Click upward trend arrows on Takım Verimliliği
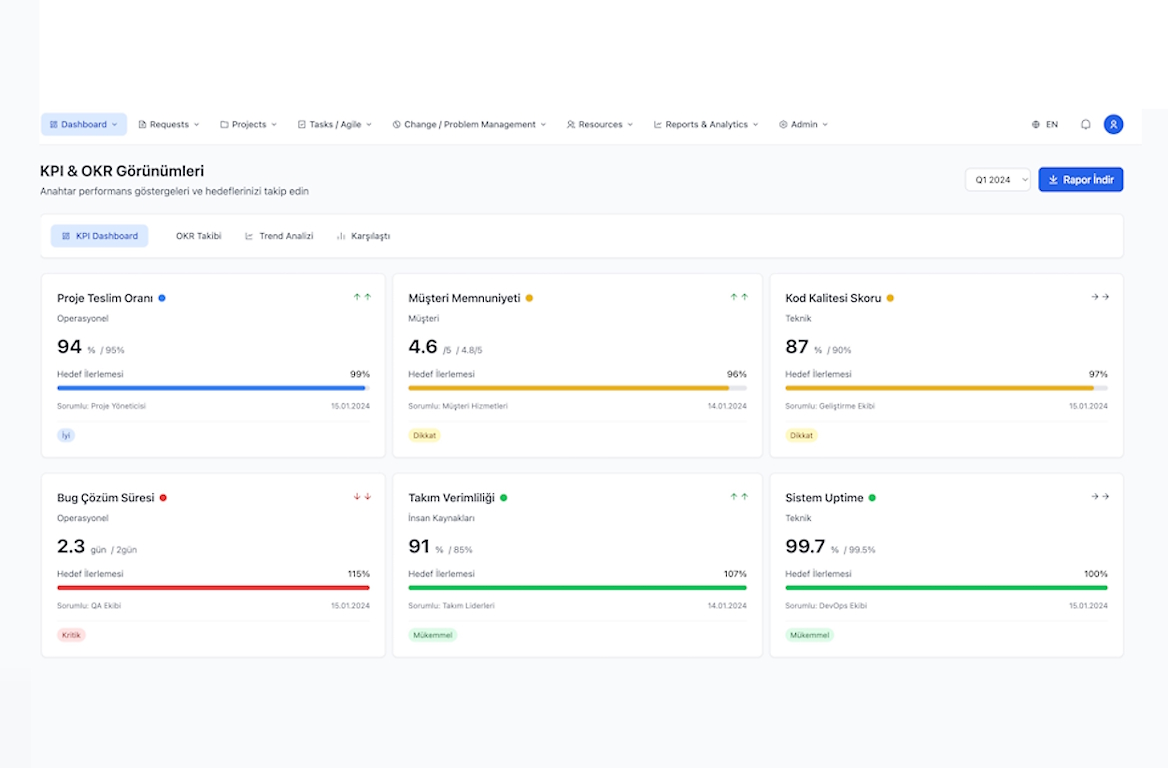This screenshot has height=768, width=1168. [739, 497]
